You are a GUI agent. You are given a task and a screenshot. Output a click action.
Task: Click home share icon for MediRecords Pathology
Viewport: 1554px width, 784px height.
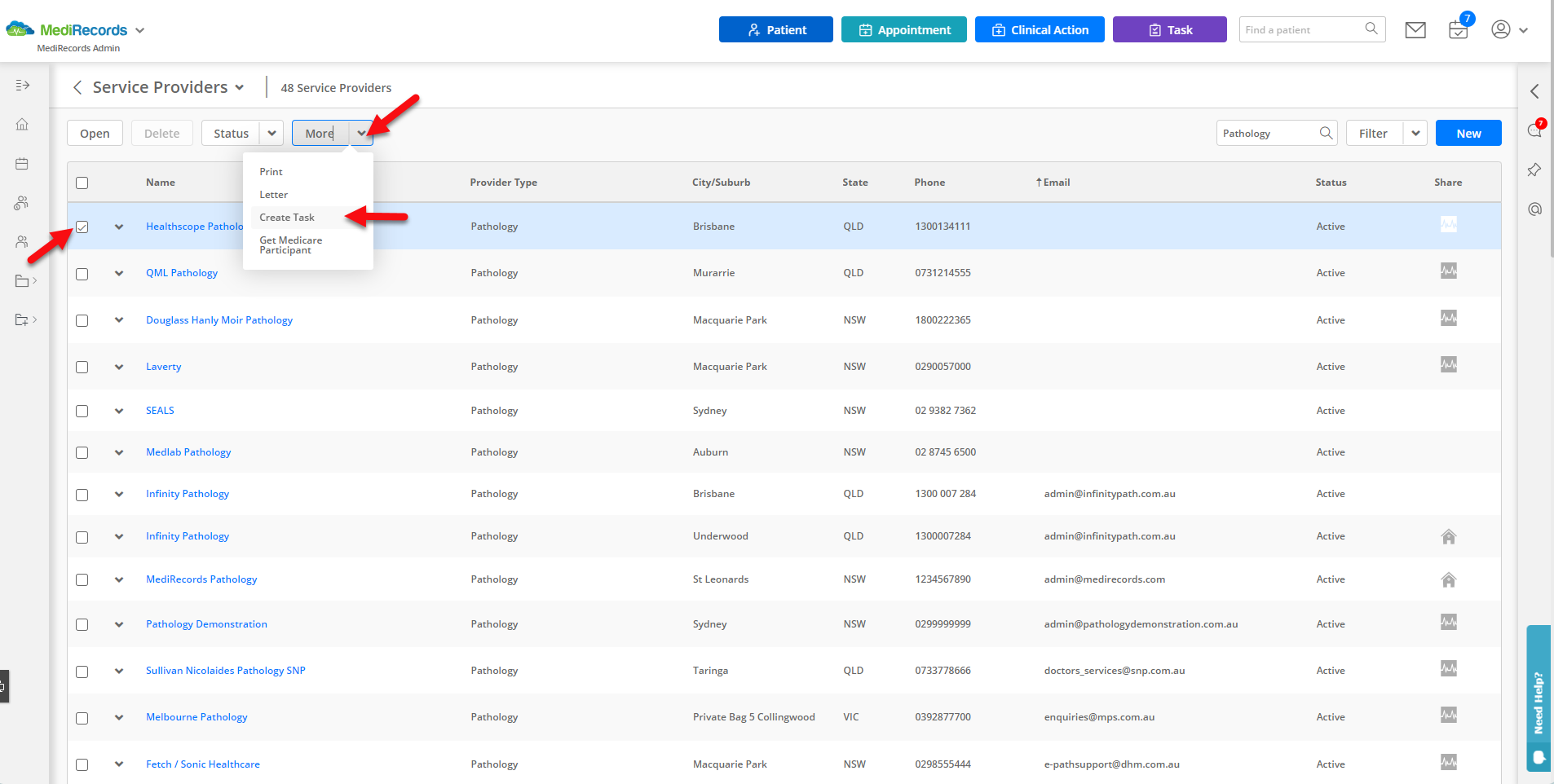coord(1449,580)
